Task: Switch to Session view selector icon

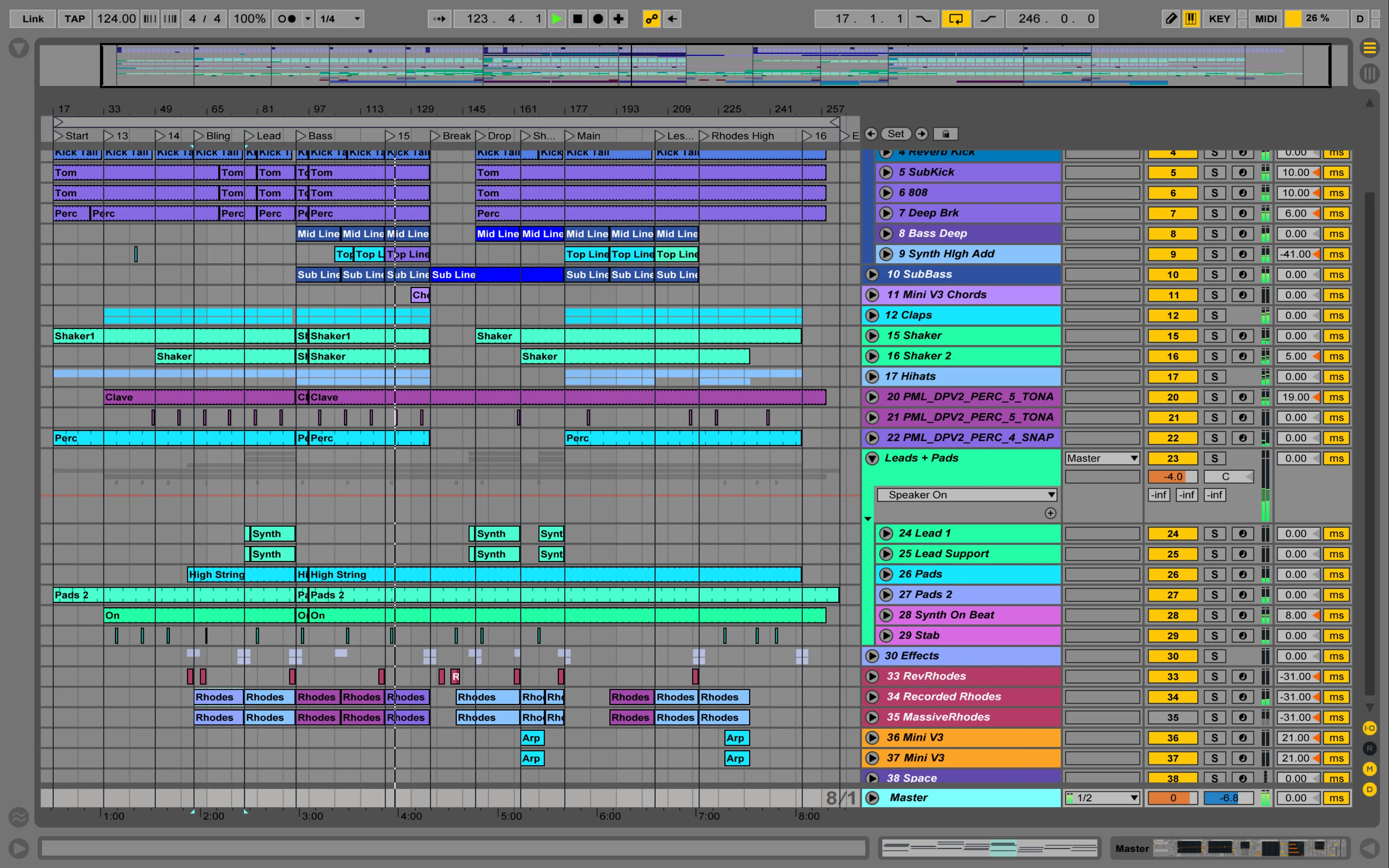Action: pos(1370,74)
